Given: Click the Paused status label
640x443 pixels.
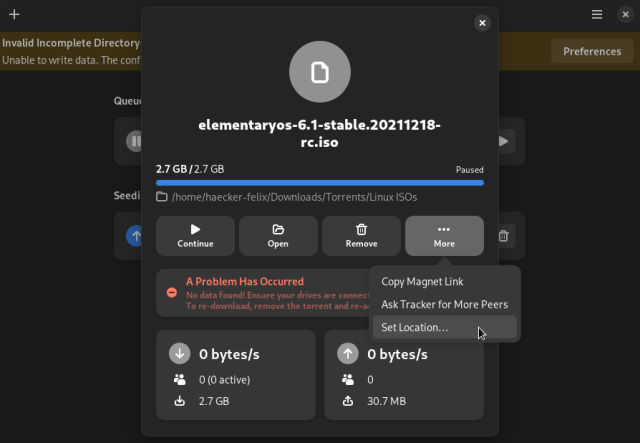Looking at the screenshot, I should (469, 170).
